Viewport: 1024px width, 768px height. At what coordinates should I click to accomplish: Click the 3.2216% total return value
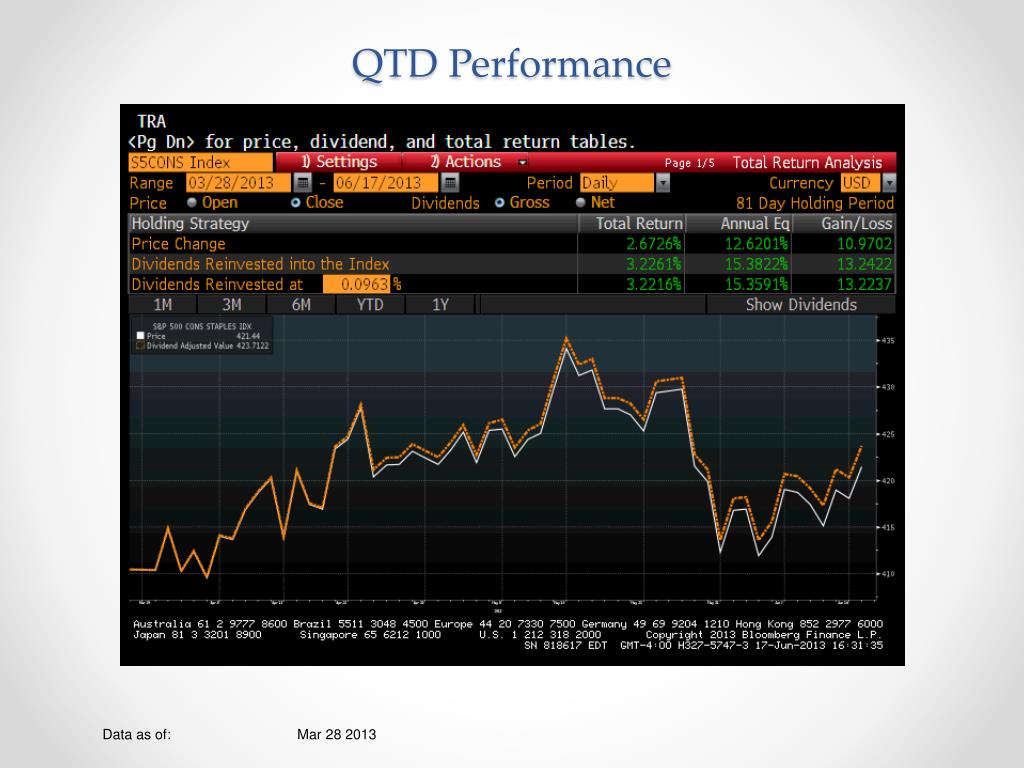click(654, 284)
